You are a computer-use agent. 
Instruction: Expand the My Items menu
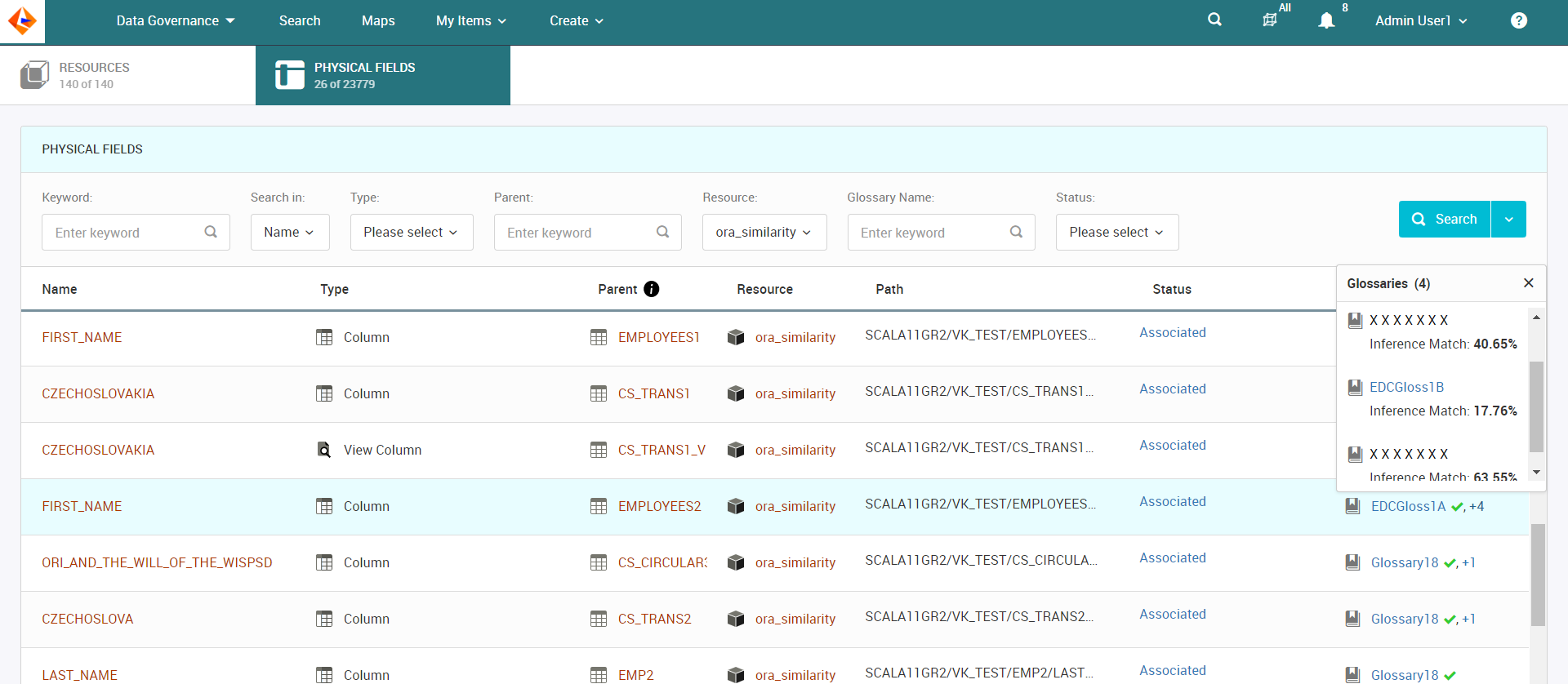(x=471, y=21)
